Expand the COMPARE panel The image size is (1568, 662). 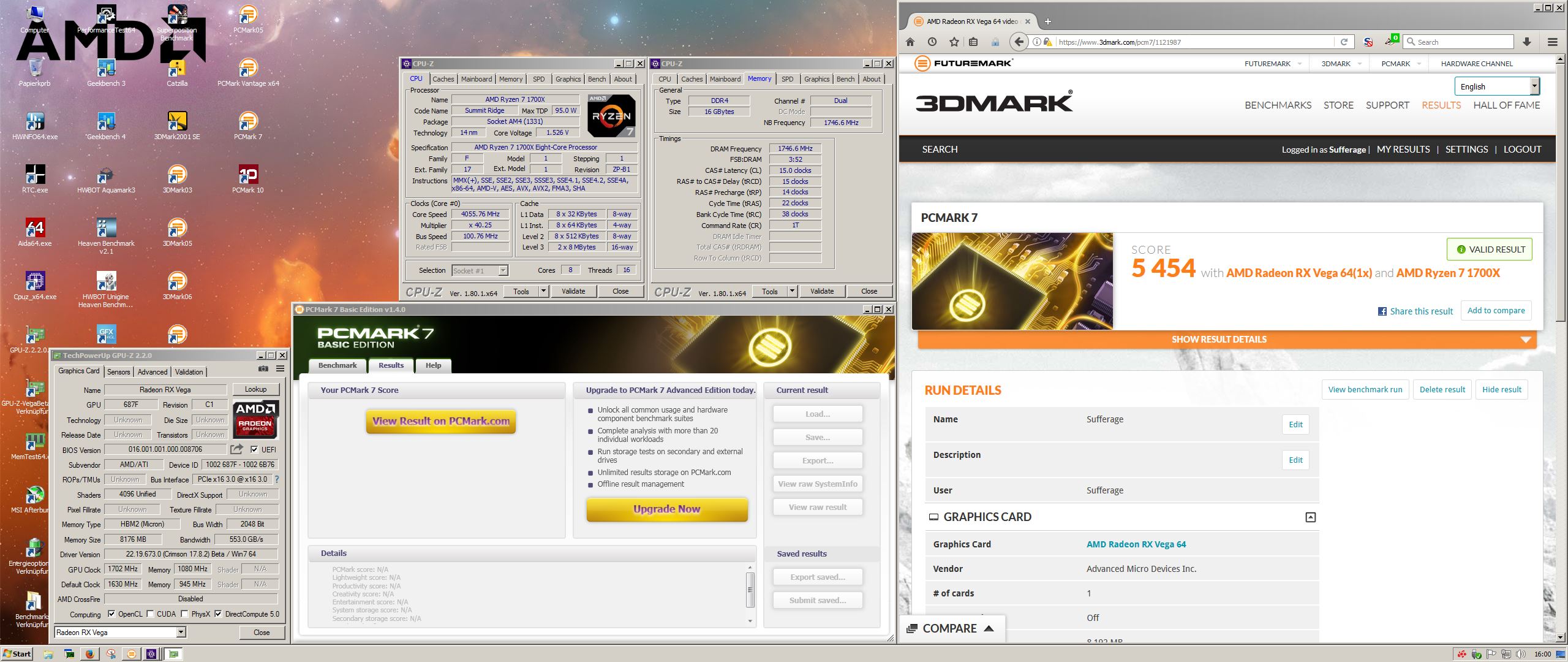point(952,628)
